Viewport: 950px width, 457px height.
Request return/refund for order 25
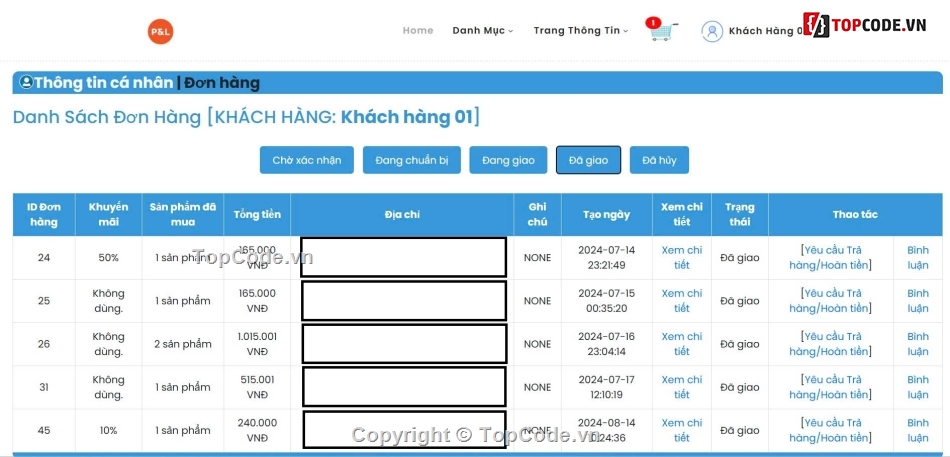pos(831,301)
